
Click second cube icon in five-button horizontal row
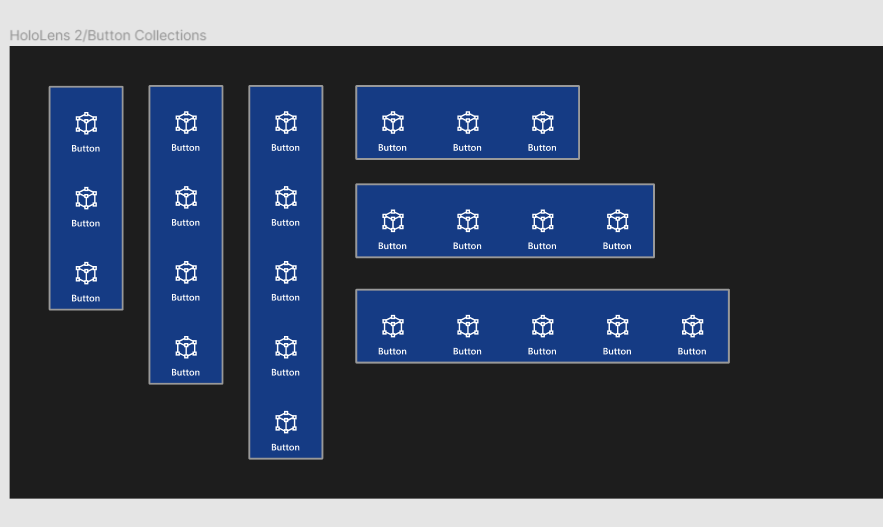point(468,326)
